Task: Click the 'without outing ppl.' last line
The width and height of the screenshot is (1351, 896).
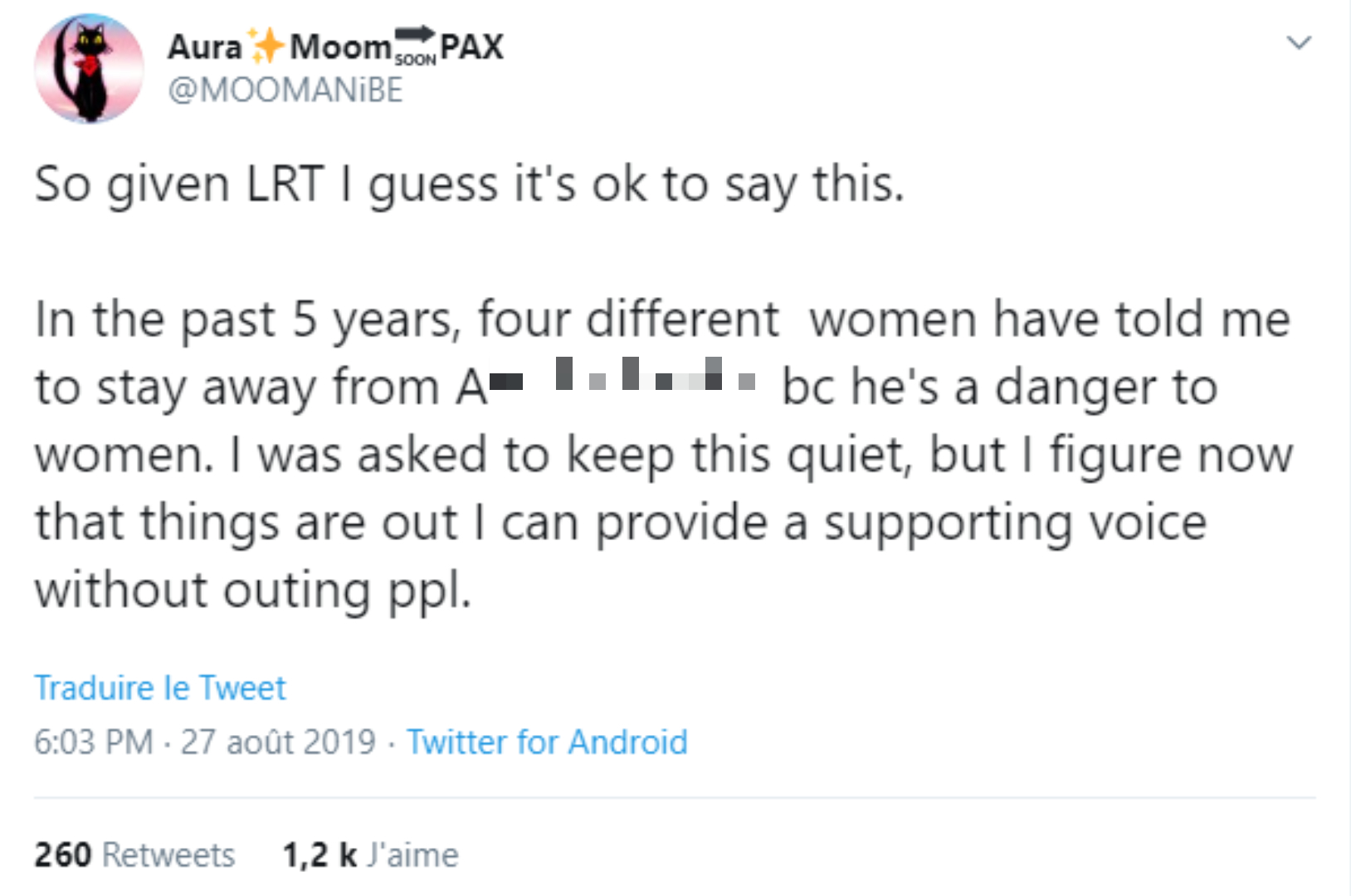Action: pos(253,591)
